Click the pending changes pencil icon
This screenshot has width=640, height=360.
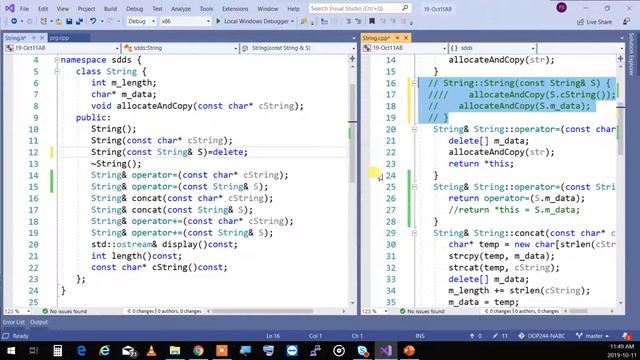pos(500,336)
